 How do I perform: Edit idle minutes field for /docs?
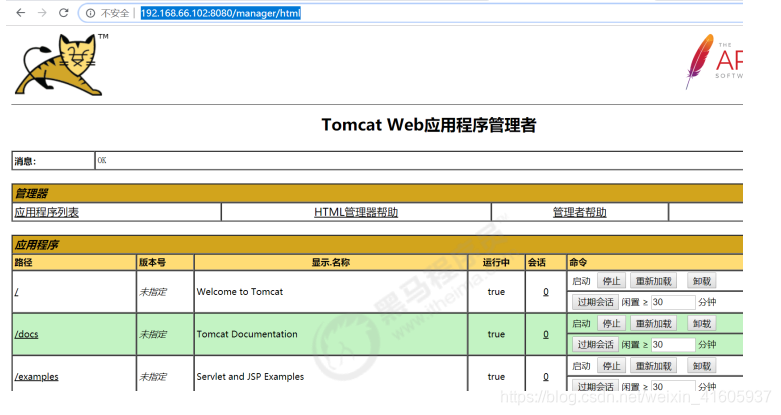[x=672, y=344]
